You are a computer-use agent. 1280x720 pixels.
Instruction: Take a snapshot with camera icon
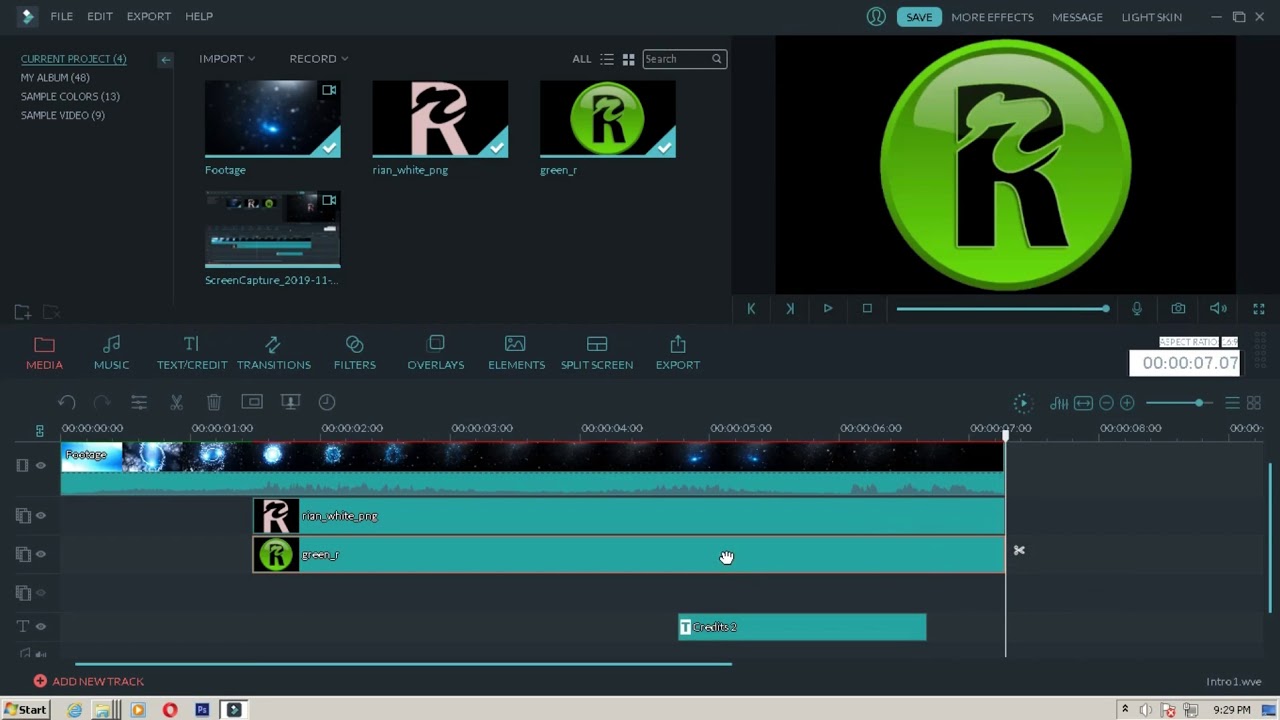[x=1178, y=309]
